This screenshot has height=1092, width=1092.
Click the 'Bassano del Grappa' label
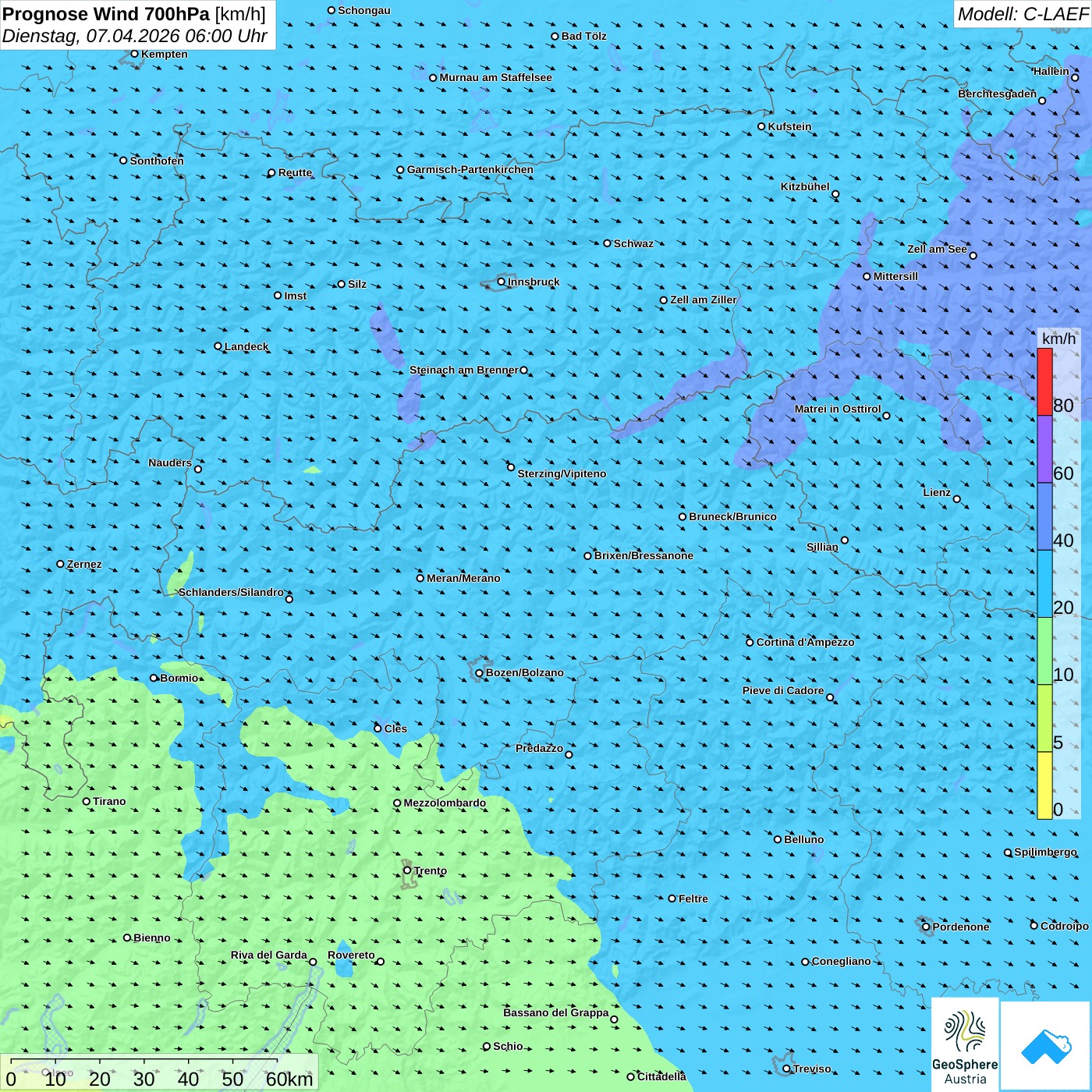(x=555, y=1012)
